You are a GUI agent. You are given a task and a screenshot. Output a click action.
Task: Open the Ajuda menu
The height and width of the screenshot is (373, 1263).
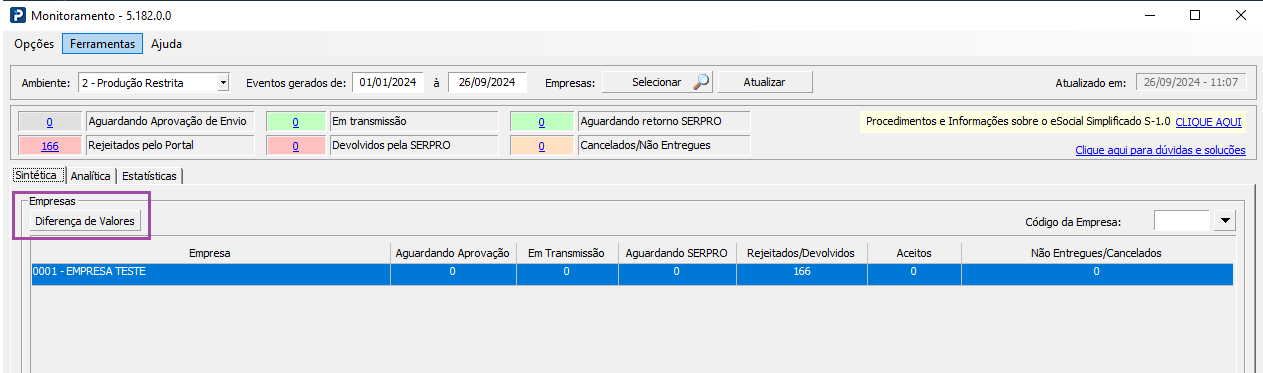click(166, 44)
